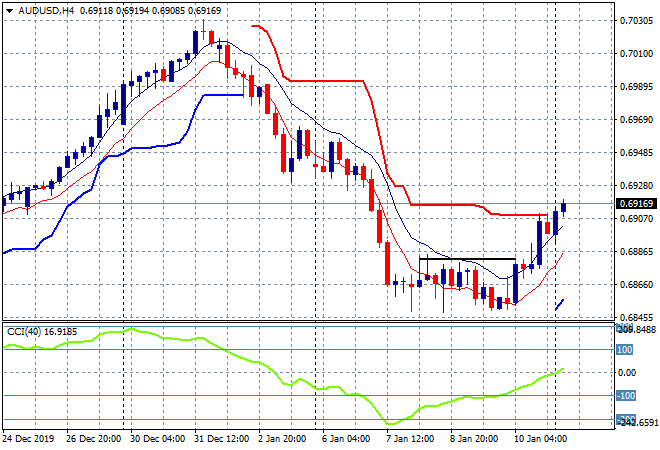Click the 0.69280 price axis label

(636, 186)
